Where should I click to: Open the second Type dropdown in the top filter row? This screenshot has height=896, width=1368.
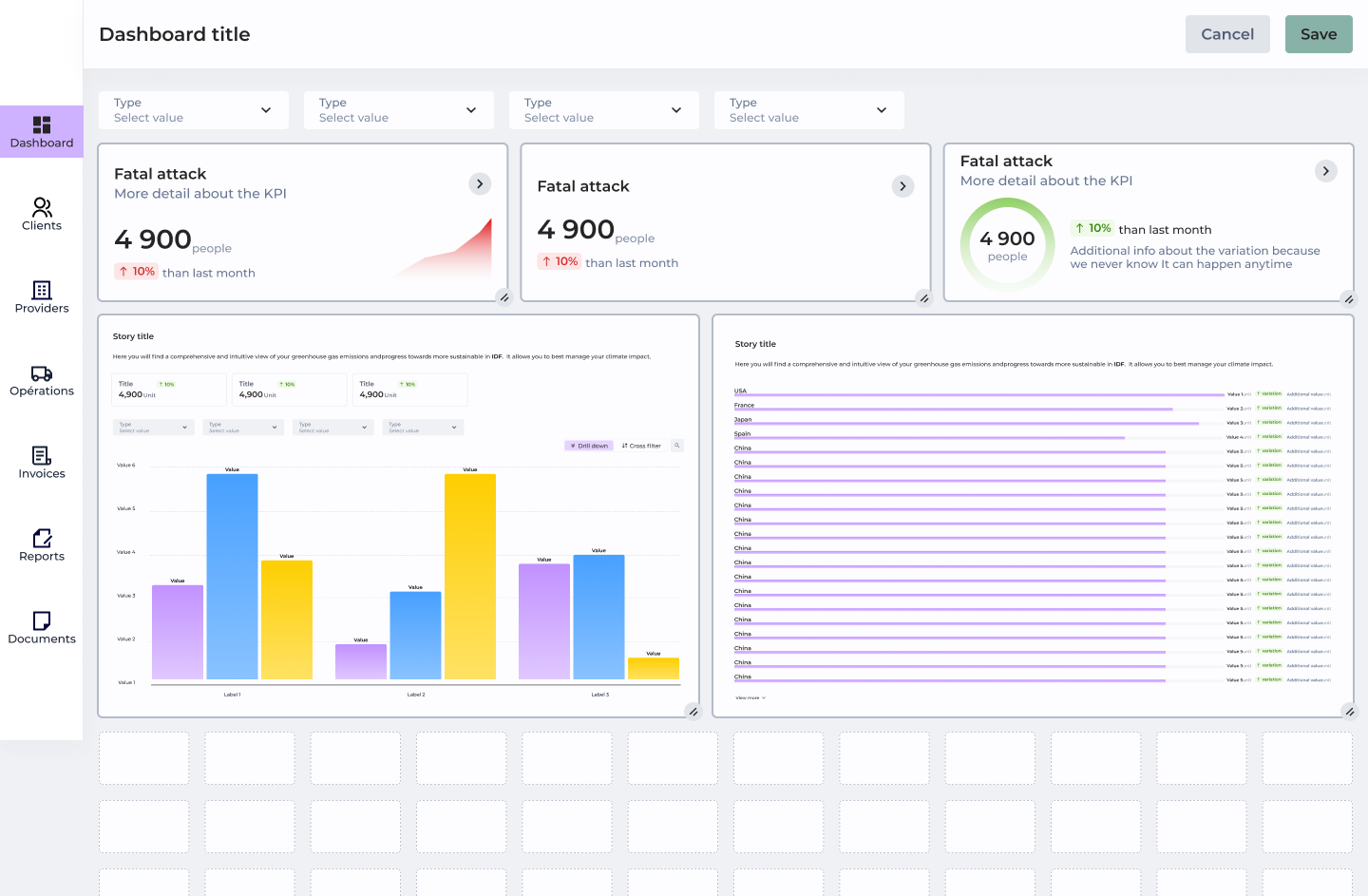tap(399, 110)
